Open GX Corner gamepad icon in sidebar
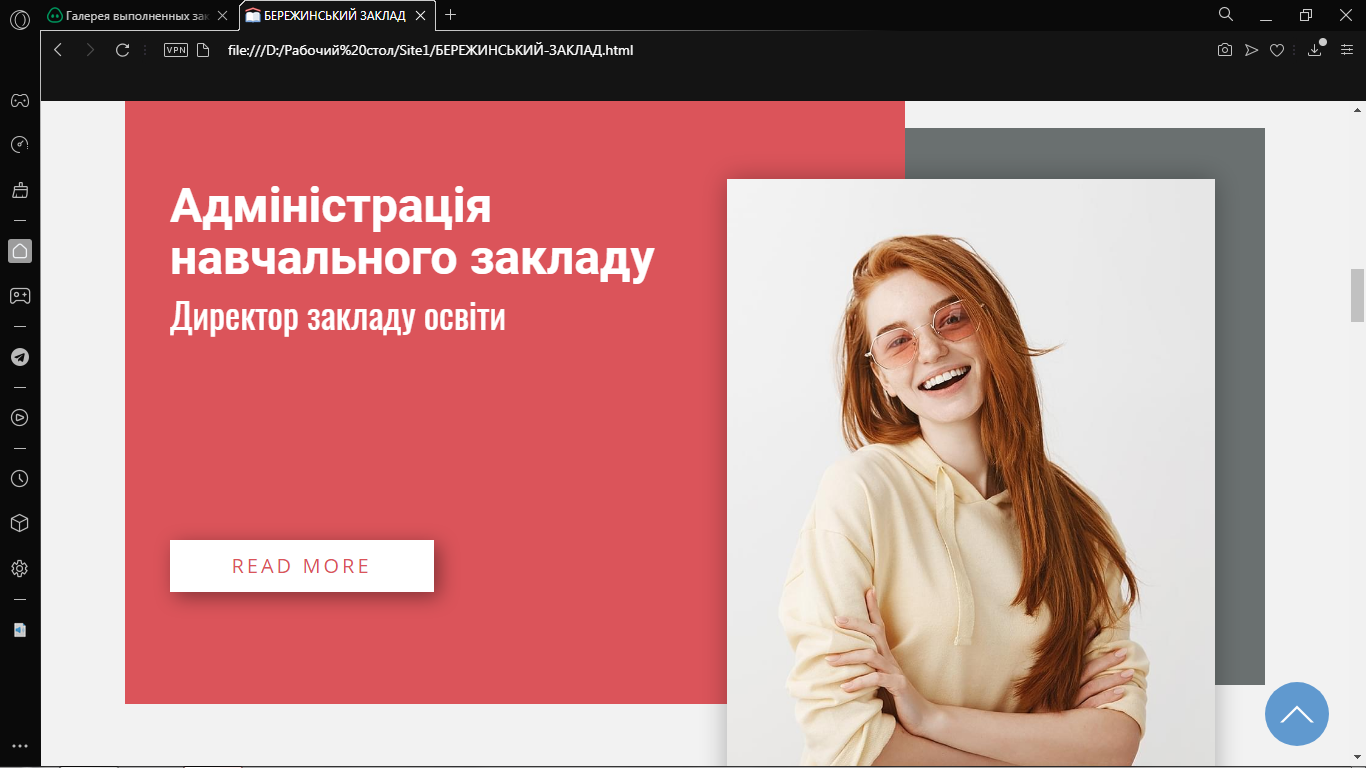Image resolution: width=1366 pixels, height=768 pixels. point(20,100)
